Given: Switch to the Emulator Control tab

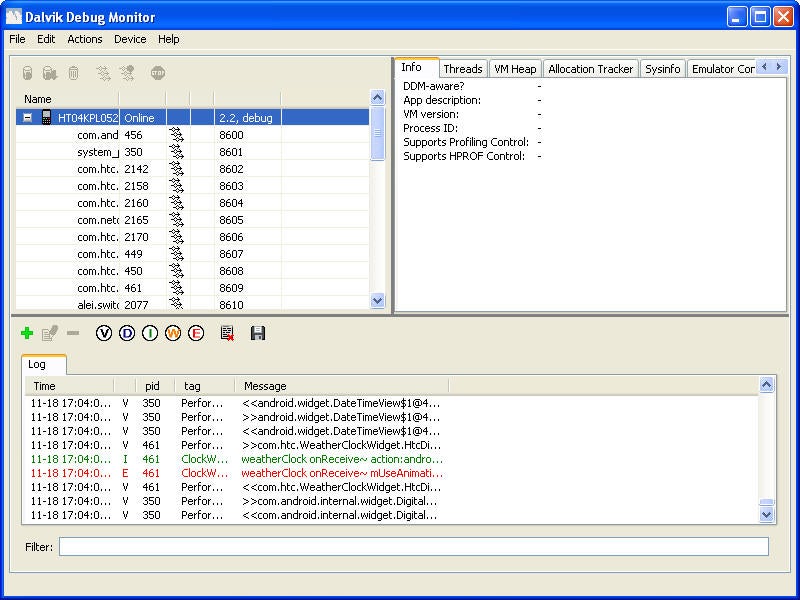Looking at the screenshot, I should [x=722, y=69].
